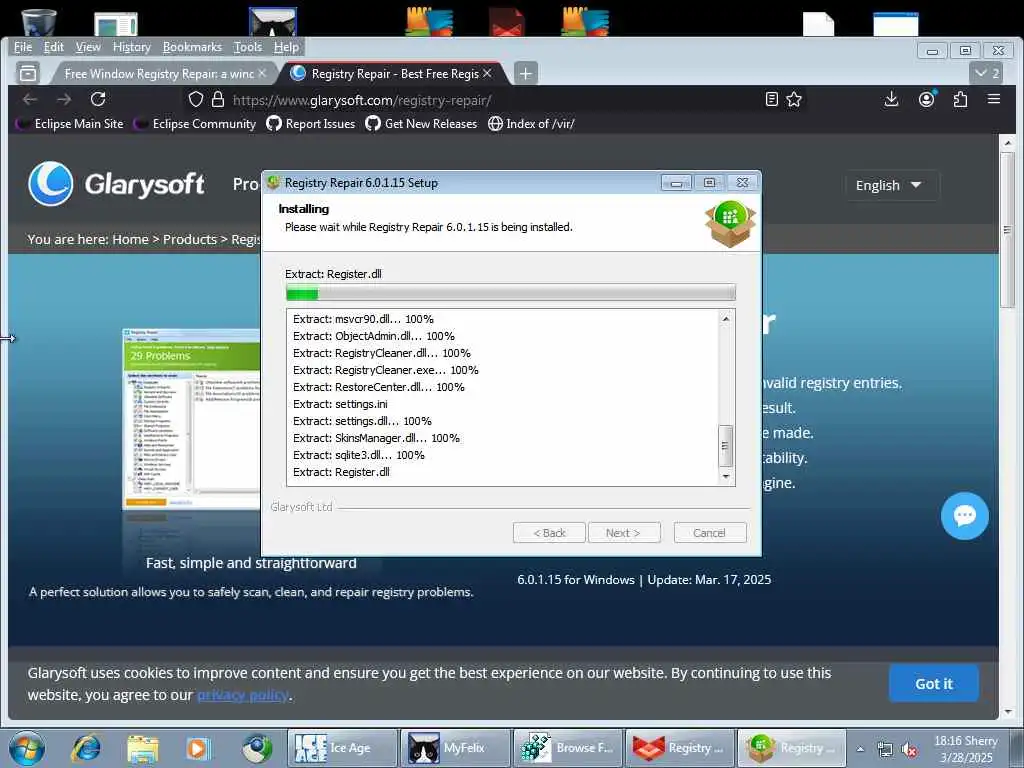1024x768 pixels.
Task: Open the Tools menu
Action: pyautogui.click(x=248, y=47)
